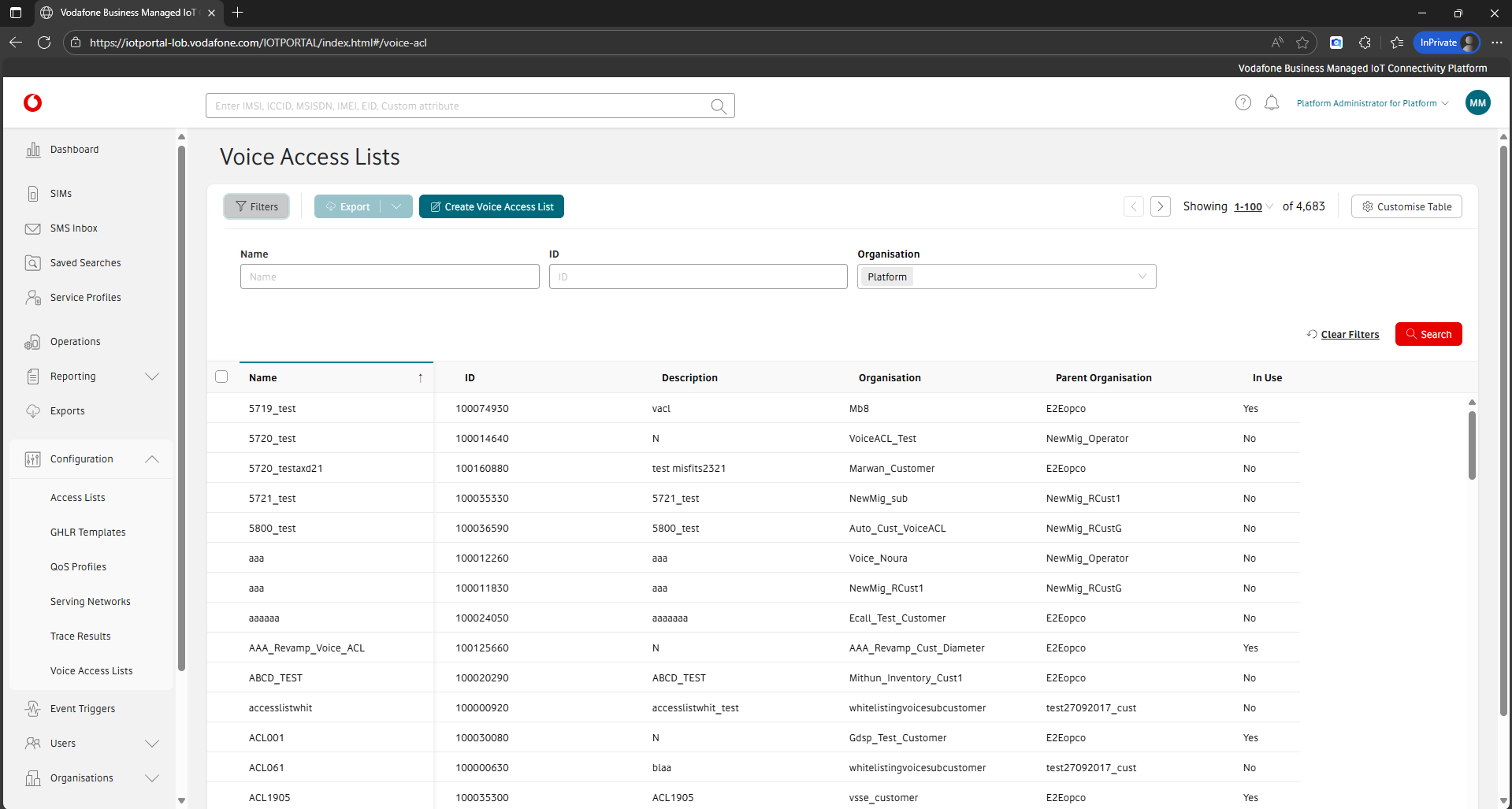This screenshot has height=809, width=1512.
Task: Open the Dashboard sidebar item
Action: pyautogui.click(x=74, y=150)
